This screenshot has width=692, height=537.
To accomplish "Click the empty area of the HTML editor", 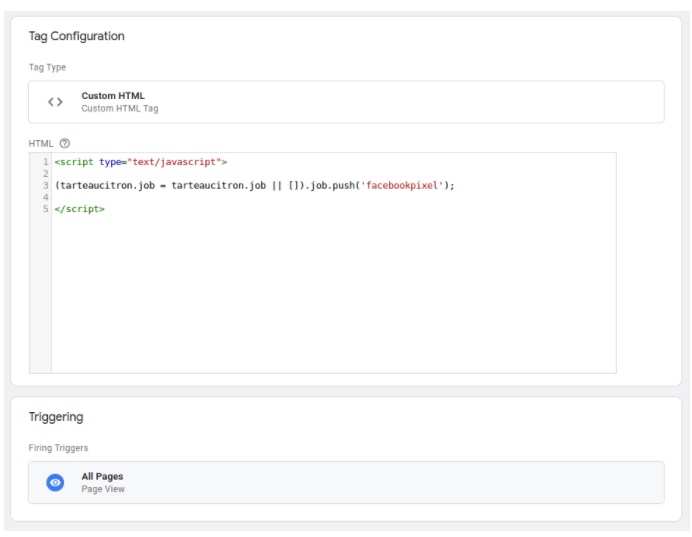I will point(330,300).
